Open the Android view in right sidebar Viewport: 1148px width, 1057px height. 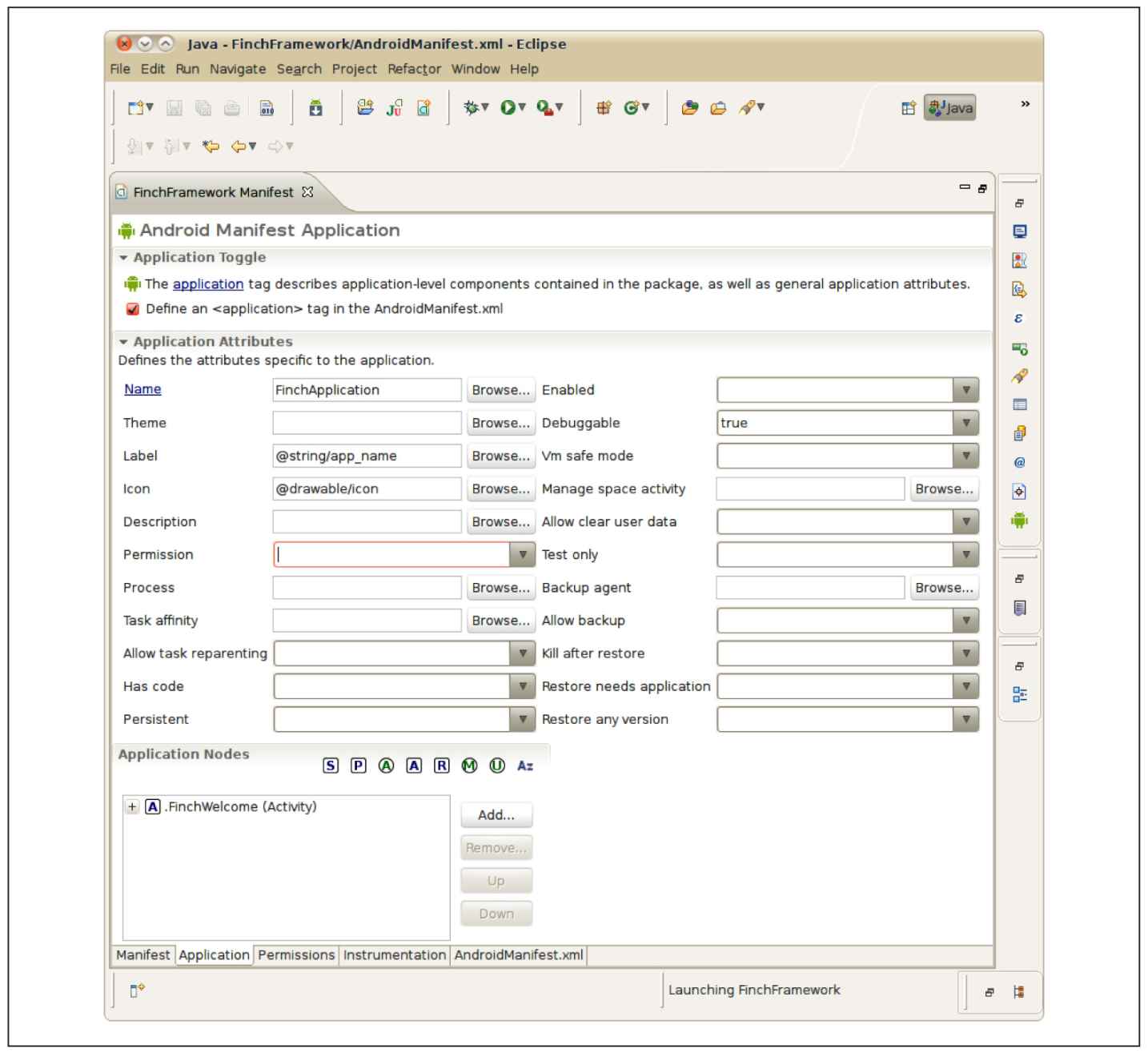[1019, 520]
